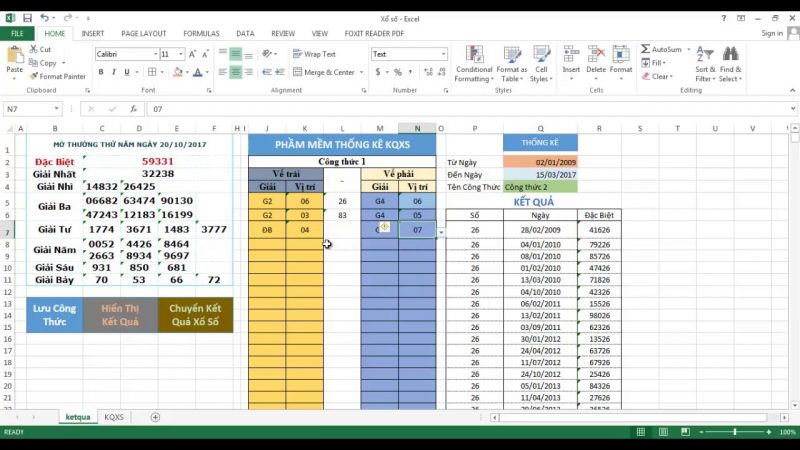The image size is (800, 450).
Task: Click the AutoSum sigma icon
Action: click(645, 49)
